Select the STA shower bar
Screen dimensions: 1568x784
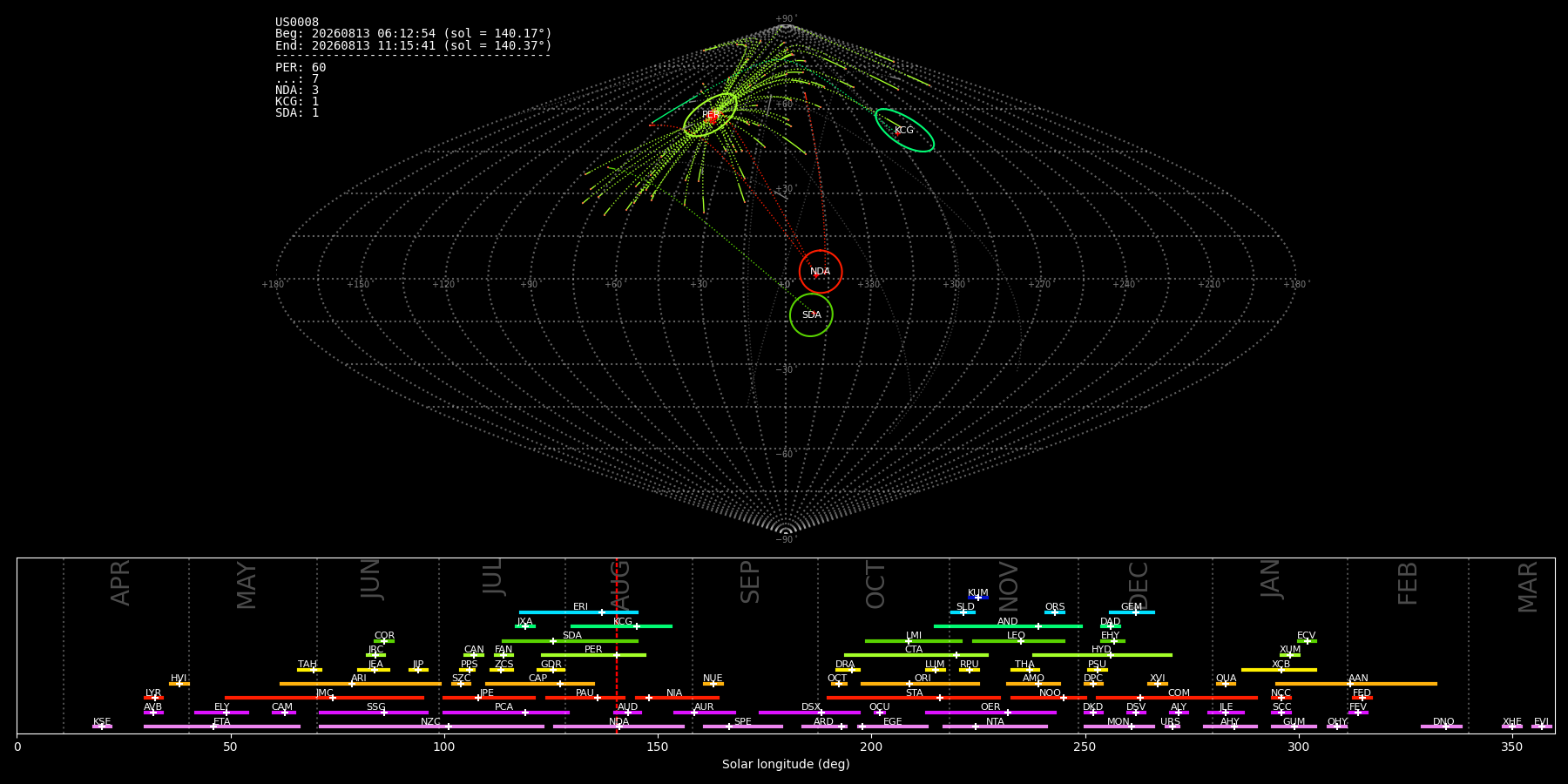pos(914,698)
